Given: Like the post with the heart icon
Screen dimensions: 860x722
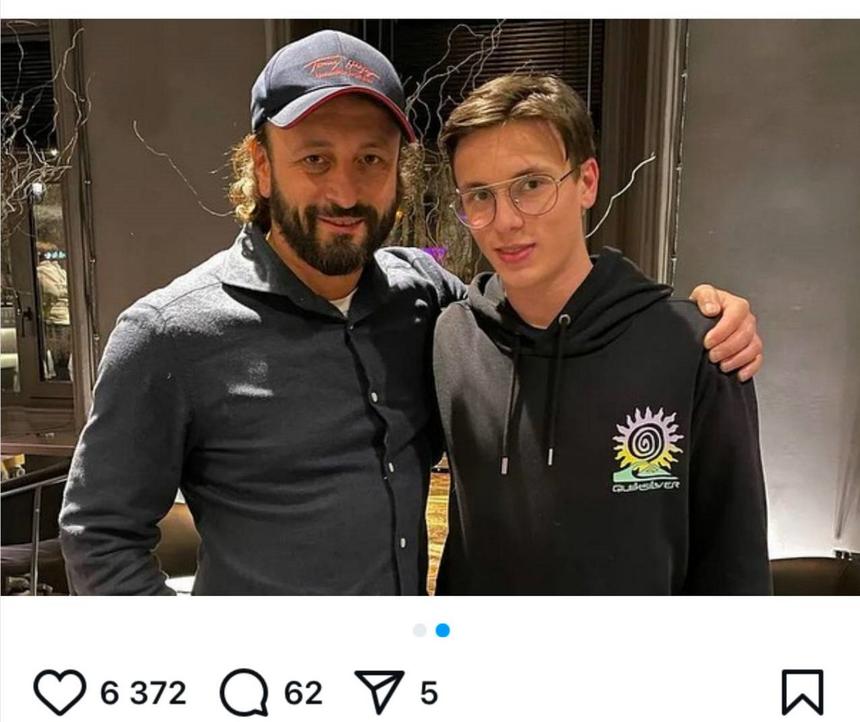Looking at the screenshot, I should [60, 692].
